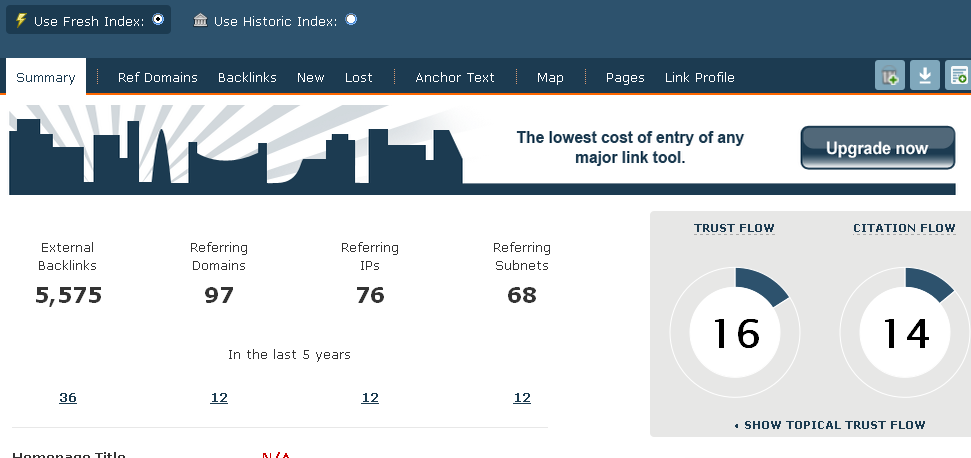Open the Lost tab
The height and width of the screenshot is (458, 971).
pos(359,77)
